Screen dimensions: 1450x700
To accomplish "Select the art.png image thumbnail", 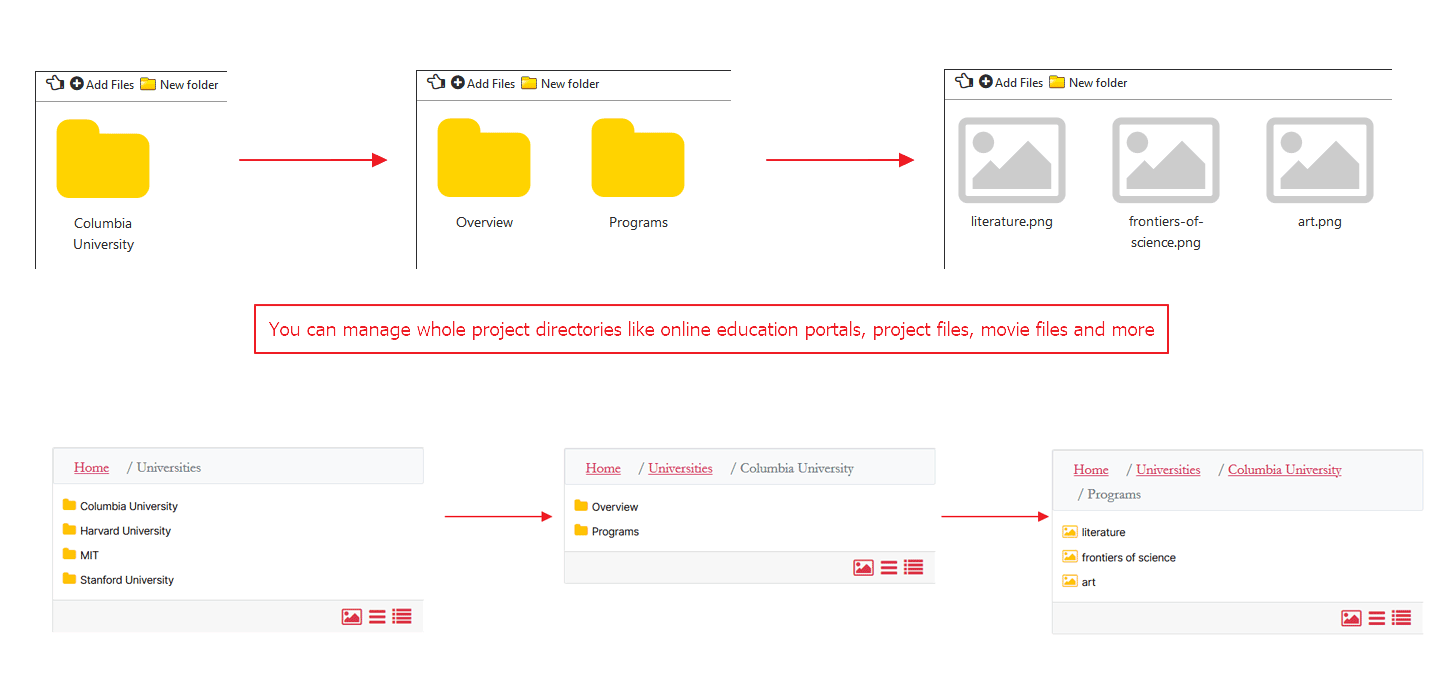I will point(1320,160).
